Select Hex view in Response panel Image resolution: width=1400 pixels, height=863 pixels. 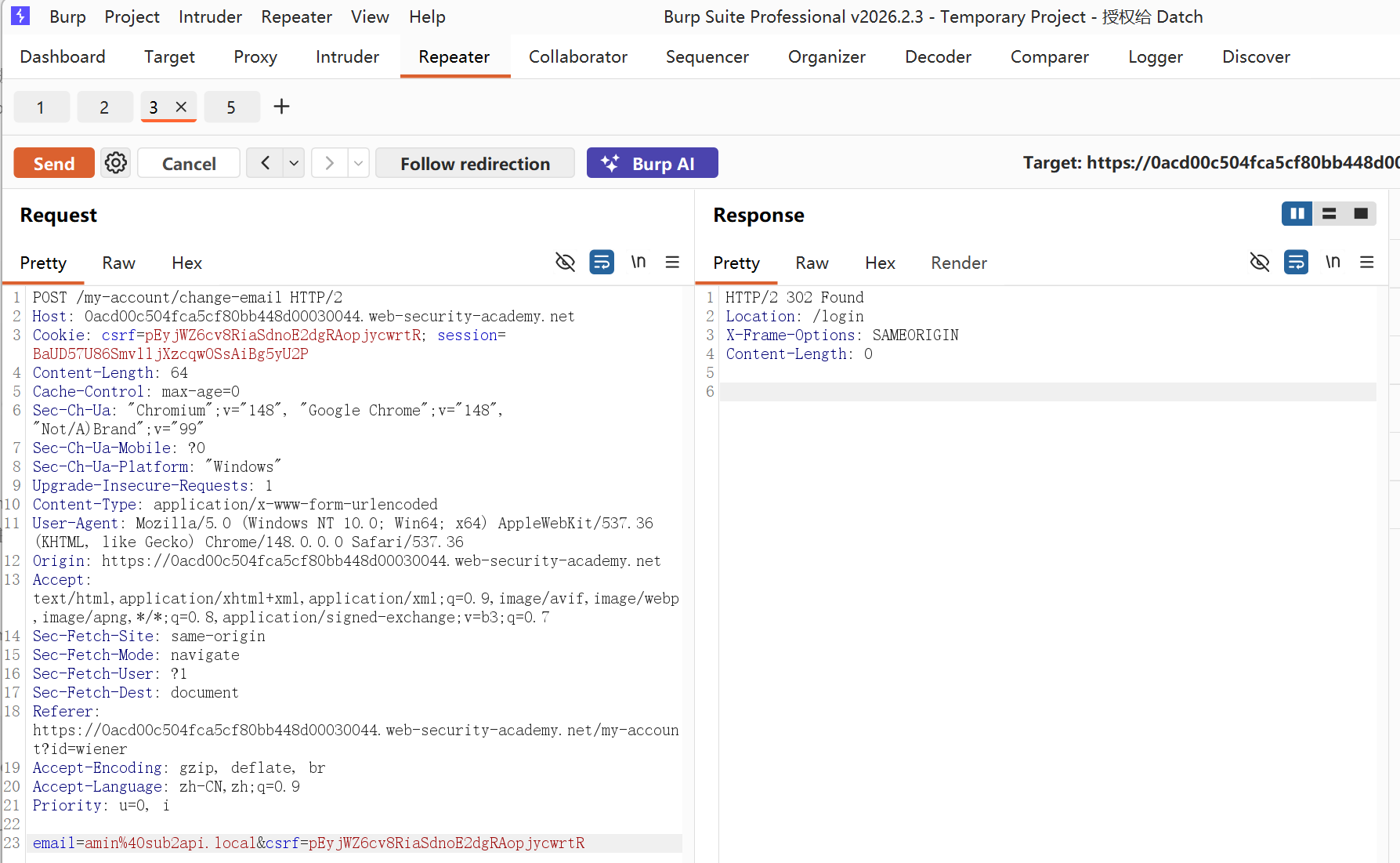(881, 263)
